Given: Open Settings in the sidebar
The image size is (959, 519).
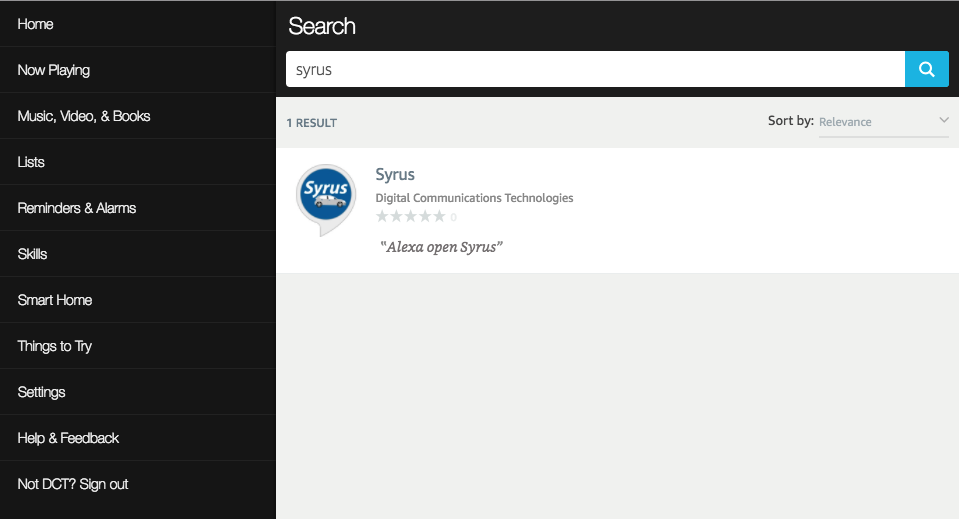Looking at the screenshot, I should (42, 392).
